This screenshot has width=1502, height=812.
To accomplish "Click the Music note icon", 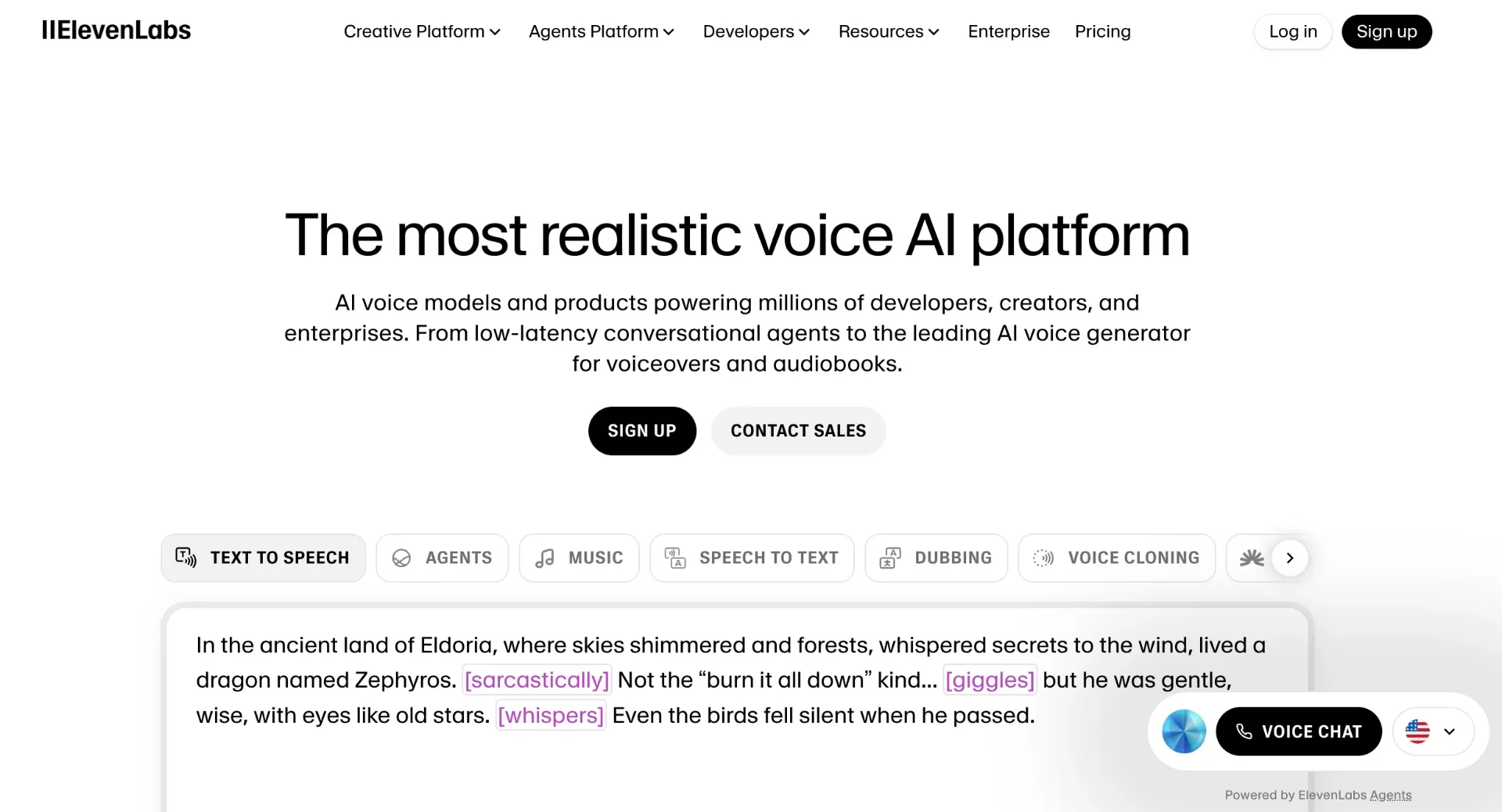I will tap(544, 558).
